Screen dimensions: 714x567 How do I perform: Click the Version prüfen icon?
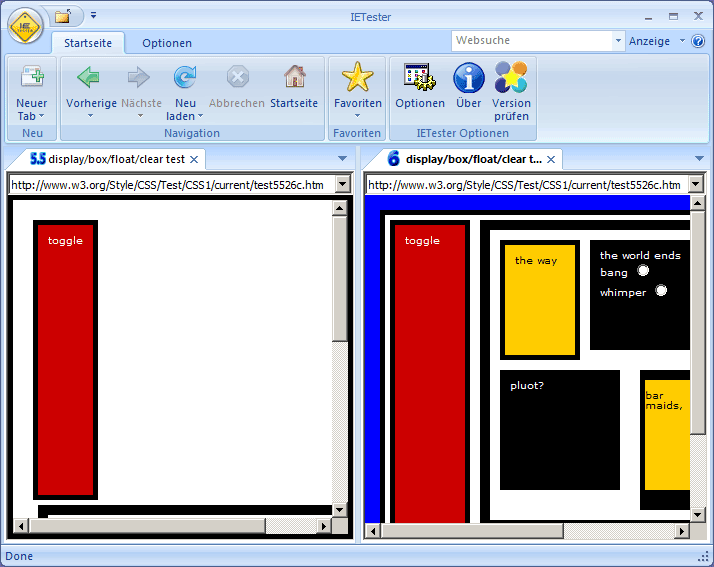pyautogui.click(x=511, y=77)
